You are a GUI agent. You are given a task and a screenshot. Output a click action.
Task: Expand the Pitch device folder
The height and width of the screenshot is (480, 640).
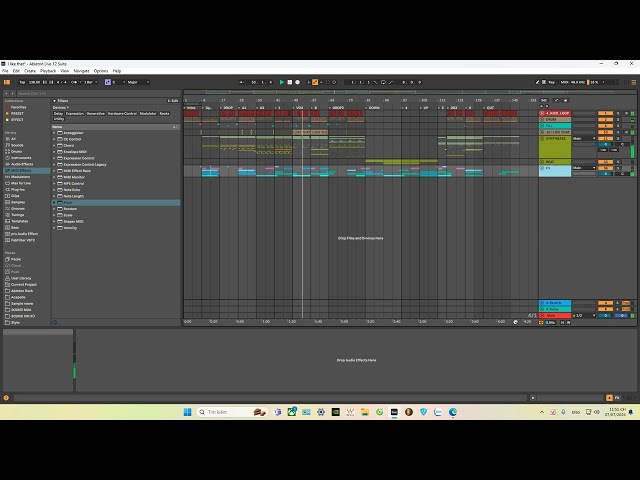click(x=54, y=202)
